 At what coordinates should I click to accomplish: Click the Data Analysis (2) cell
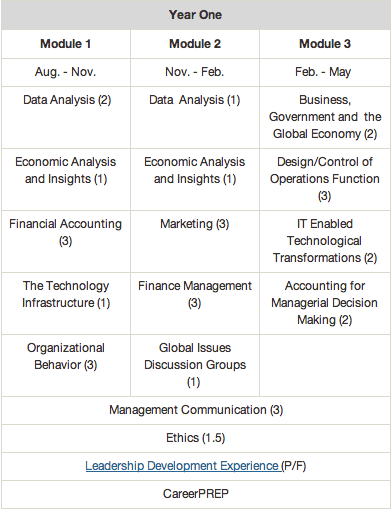66,117
